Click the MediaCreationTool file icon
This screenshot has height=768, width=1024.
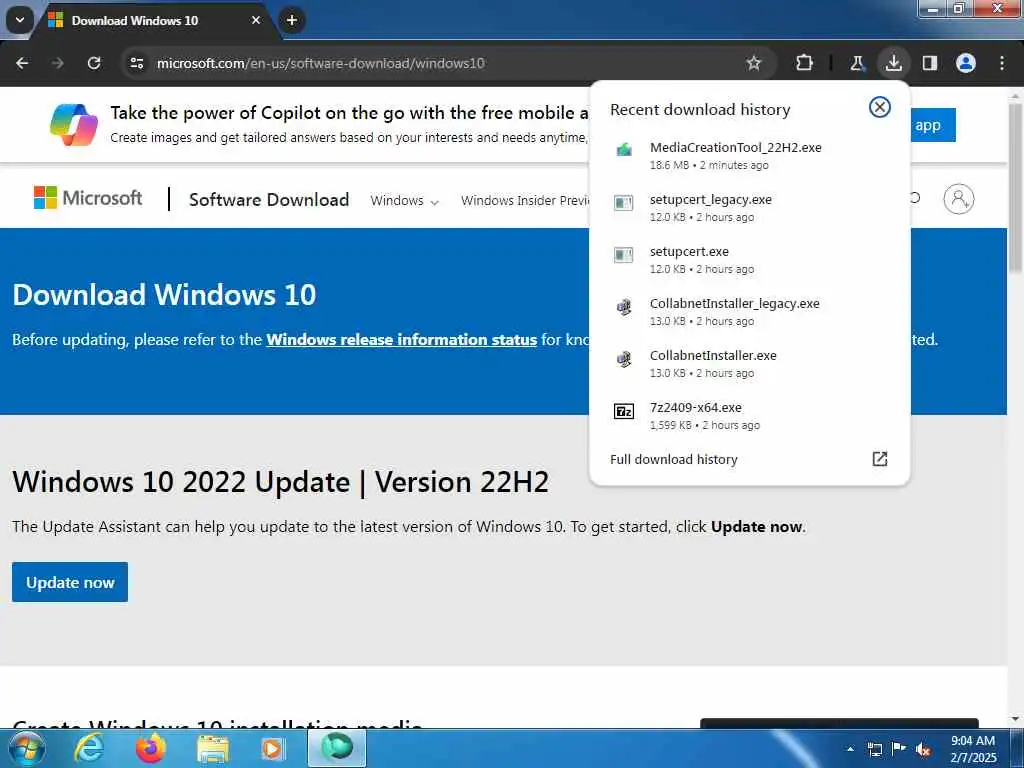tap(624, 150)
